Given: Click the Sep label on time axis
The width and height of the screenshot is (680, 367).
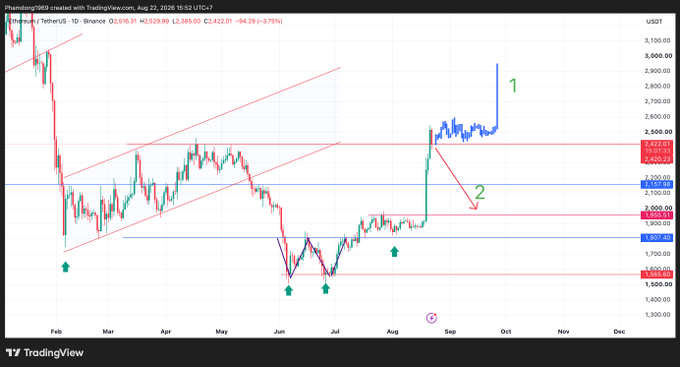Looking at the screenshot, I should (450, 331).
